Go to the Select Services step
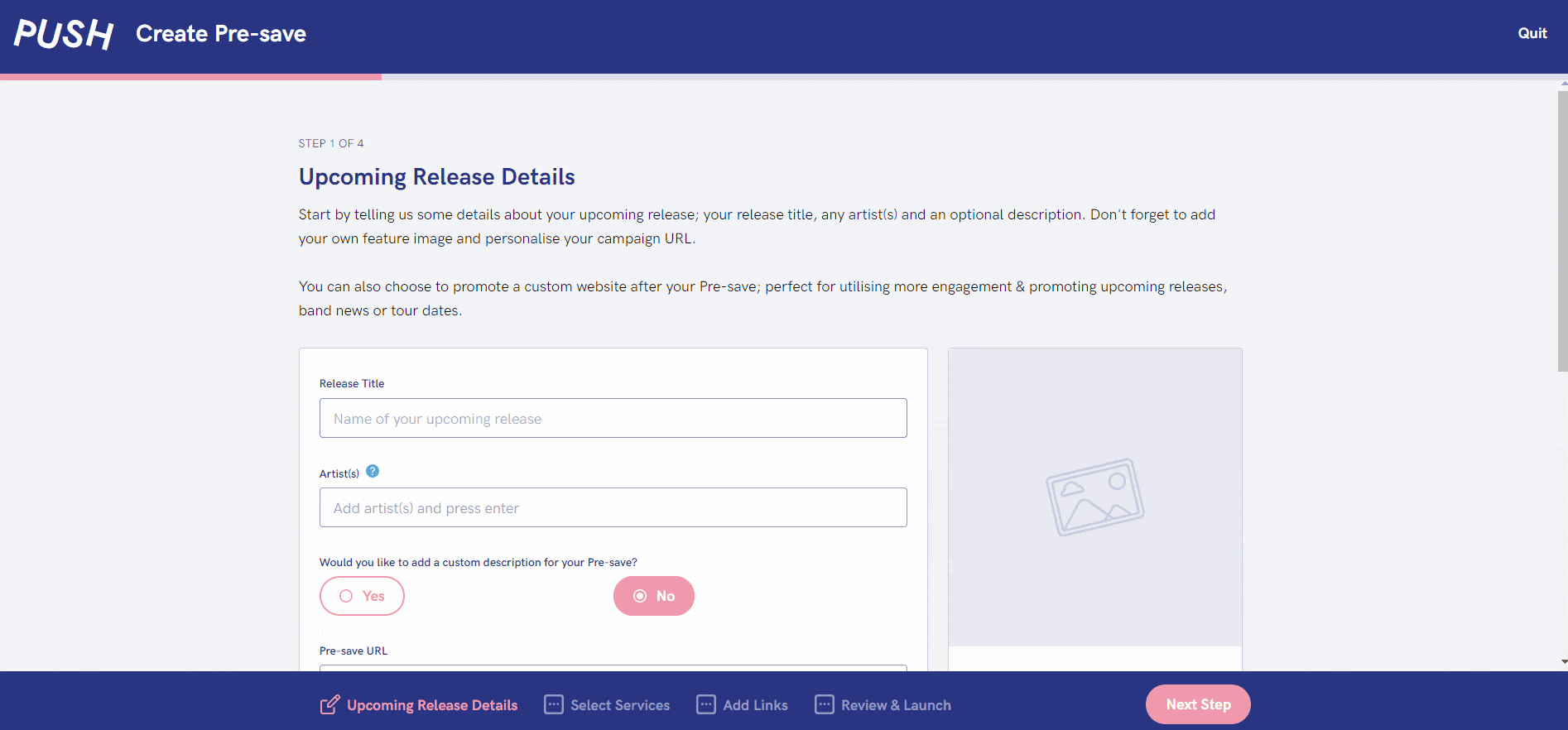1568x730 pixels. [x=607, y=705]
